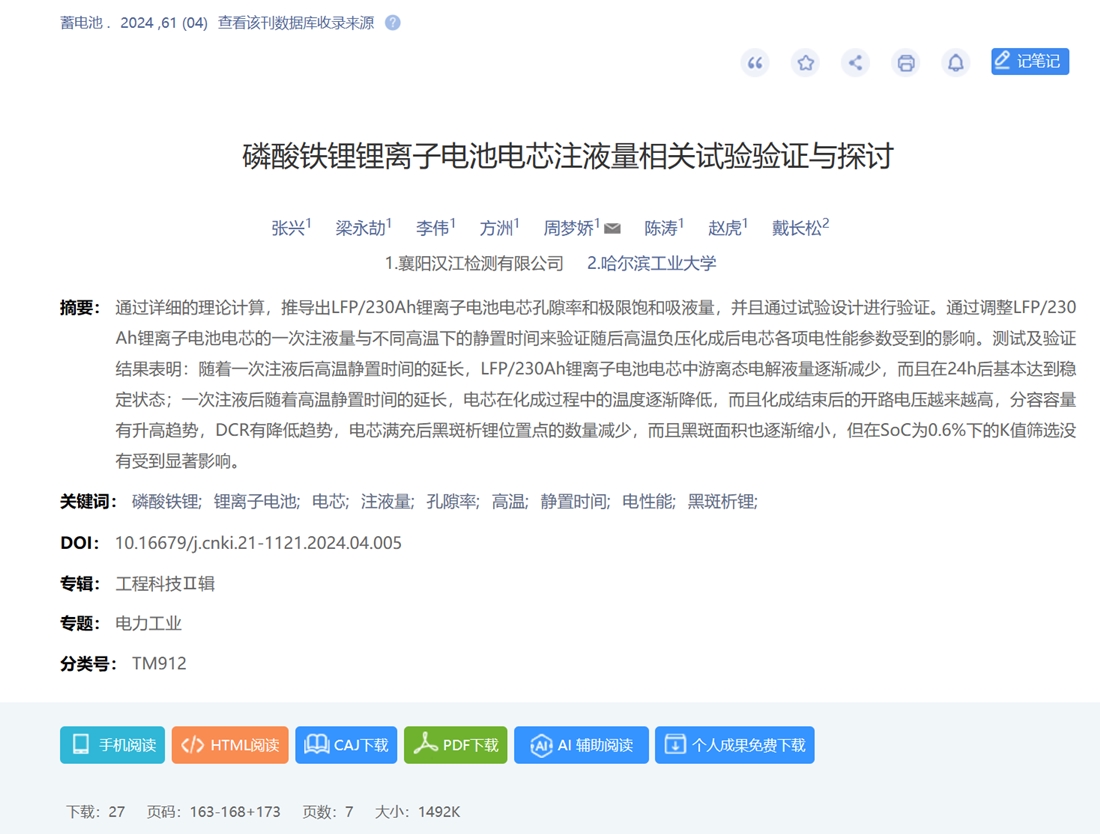Click 个人成果免费下载 download option

[x=734, y=744]
